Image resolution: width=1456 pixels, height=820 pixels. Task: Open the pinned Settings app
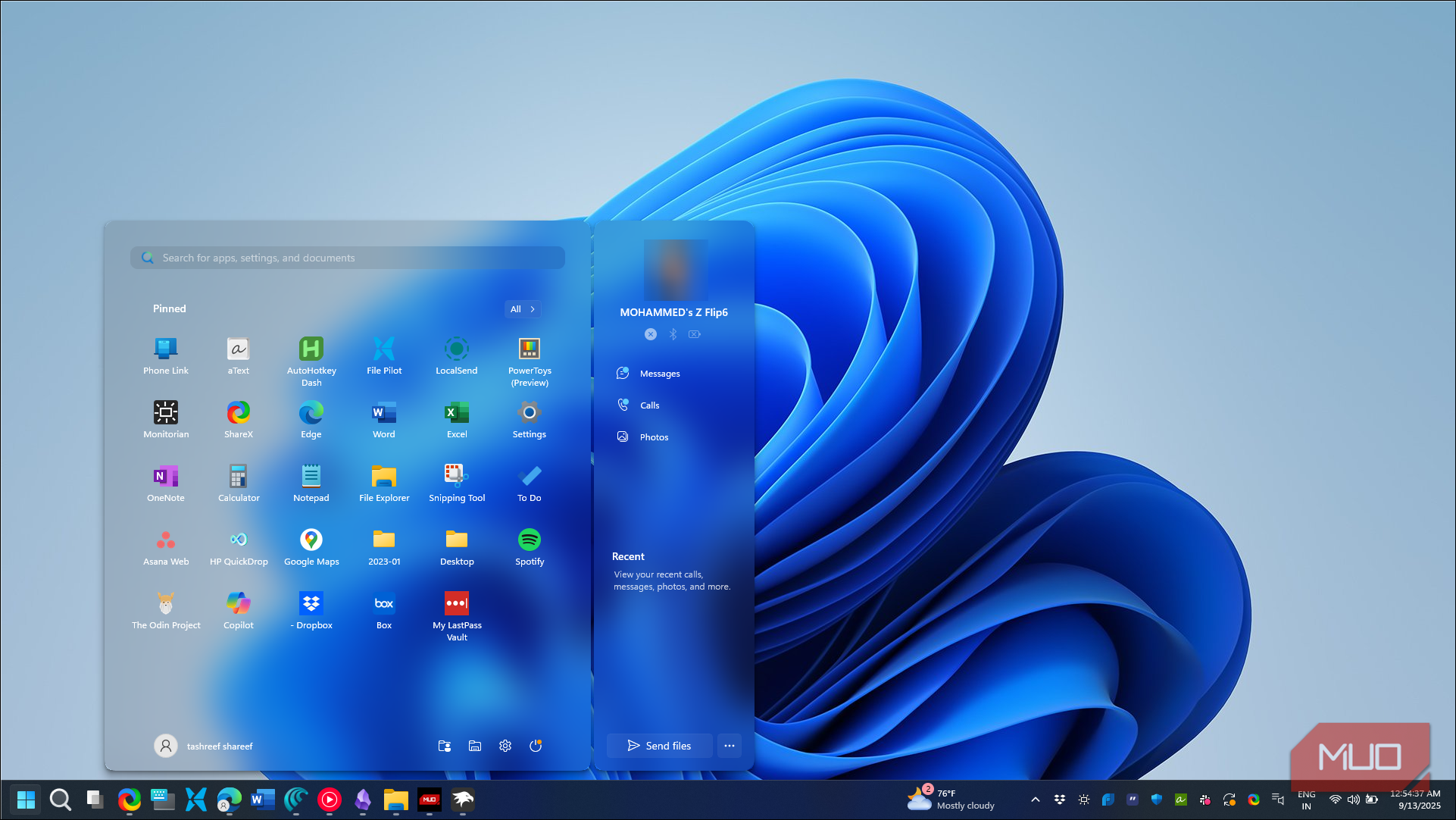[530, 420]
